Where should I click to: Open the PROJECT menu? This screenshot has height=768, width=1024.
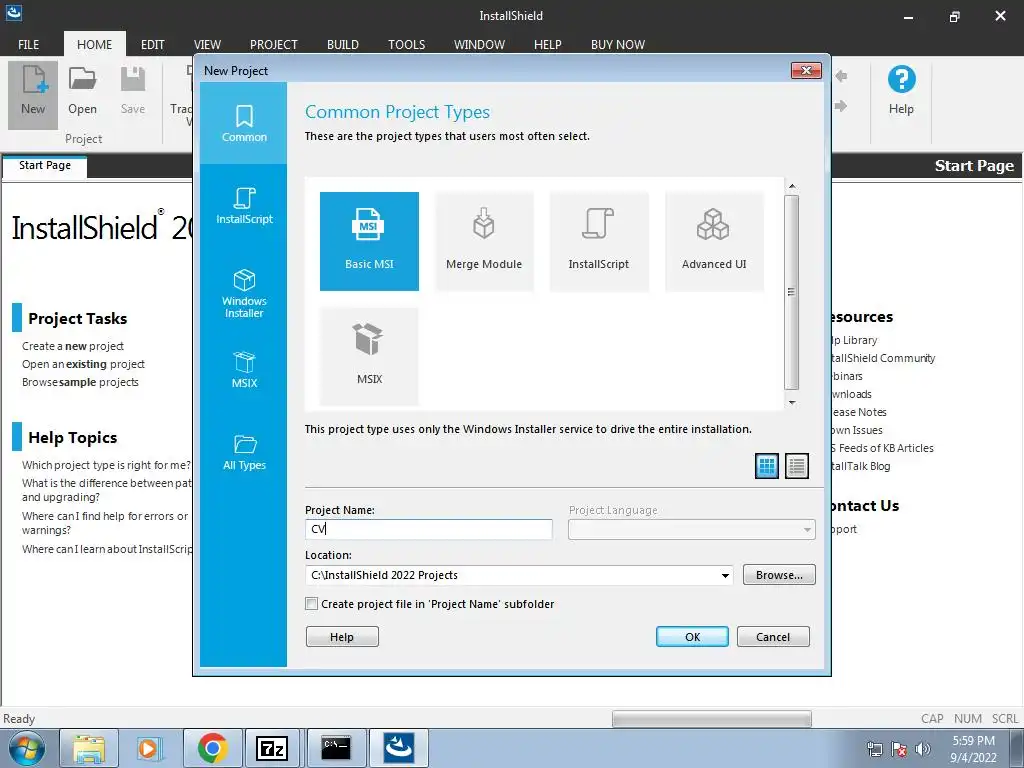[274, 44]
